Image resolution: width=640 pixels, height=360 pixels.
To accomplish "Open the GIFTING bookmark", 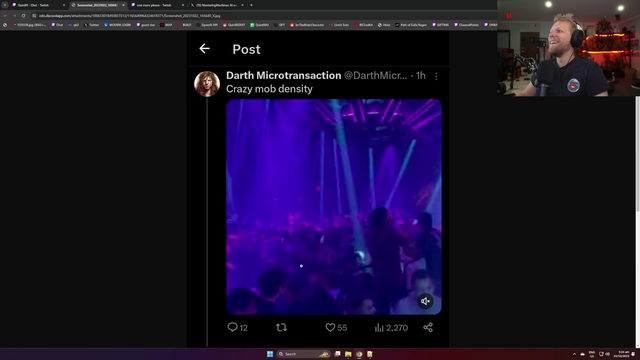I will (440, 25).
